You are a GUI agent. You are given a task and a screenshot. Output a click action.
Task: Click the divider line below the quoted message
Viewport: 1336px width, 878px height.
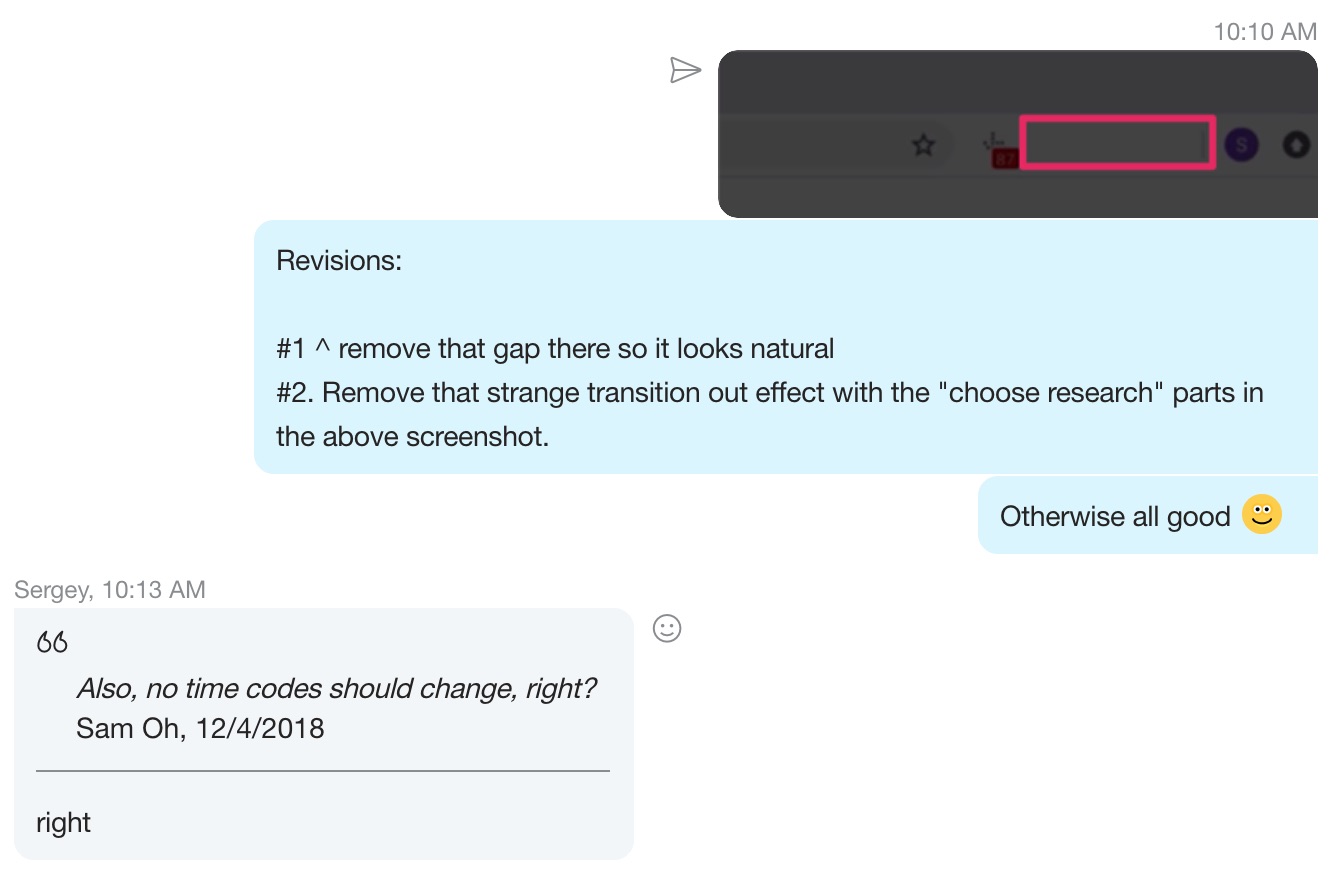(x=322, y=771)
